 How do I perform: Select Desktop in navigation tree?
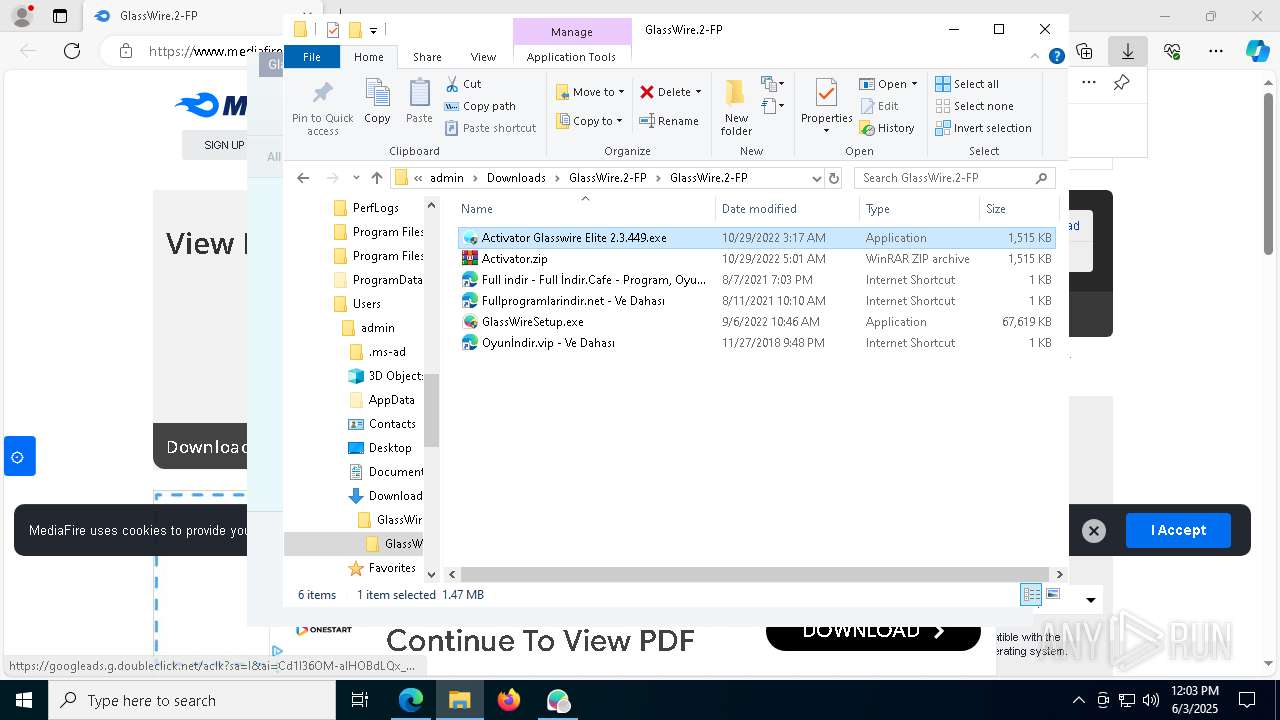(x=390, y=448)
